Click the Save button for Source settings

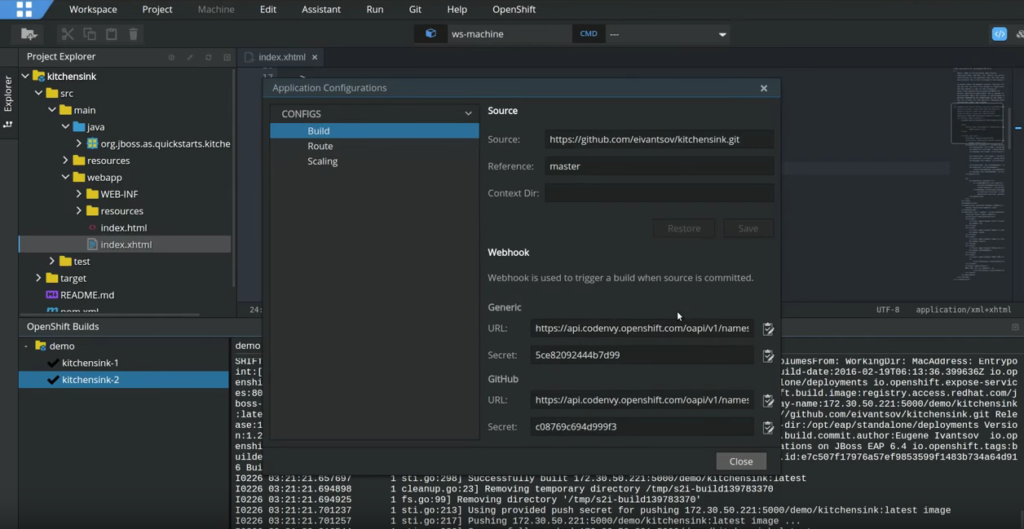point(747,229)
